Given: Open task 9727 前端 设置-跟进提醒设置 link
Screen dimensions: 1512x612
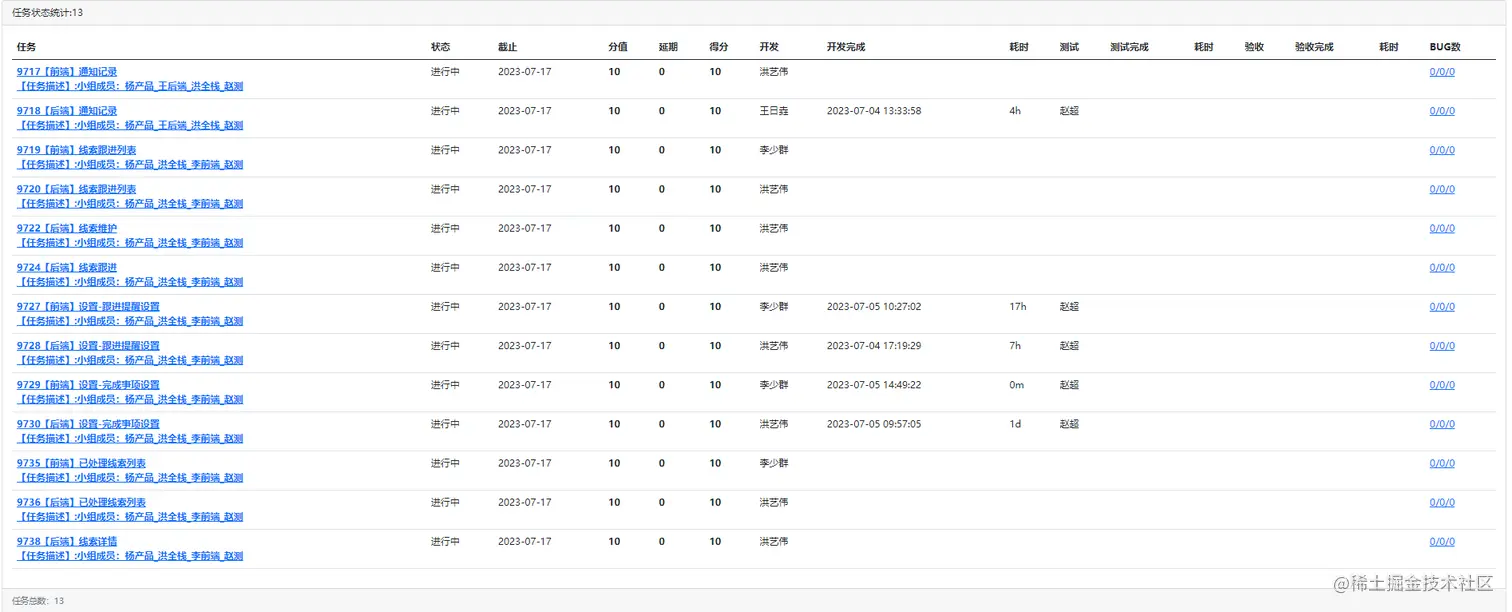Looking at the screenshot, I should (88, 306).
